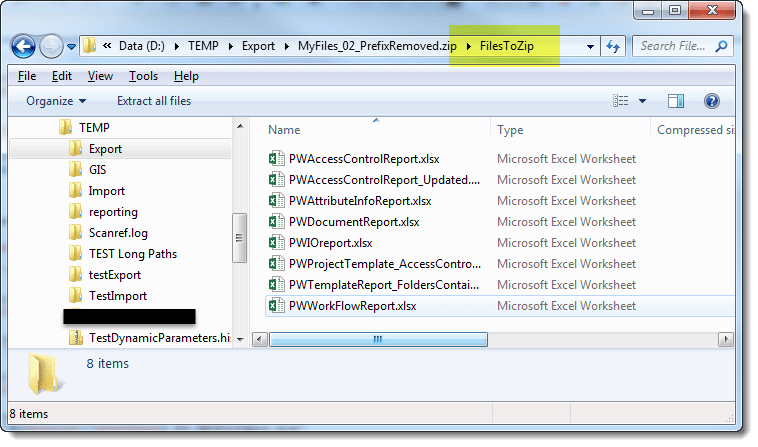The image size is (758, 447).
Task: Click the folder icon in address bar
Action: (x=89, y=46)
